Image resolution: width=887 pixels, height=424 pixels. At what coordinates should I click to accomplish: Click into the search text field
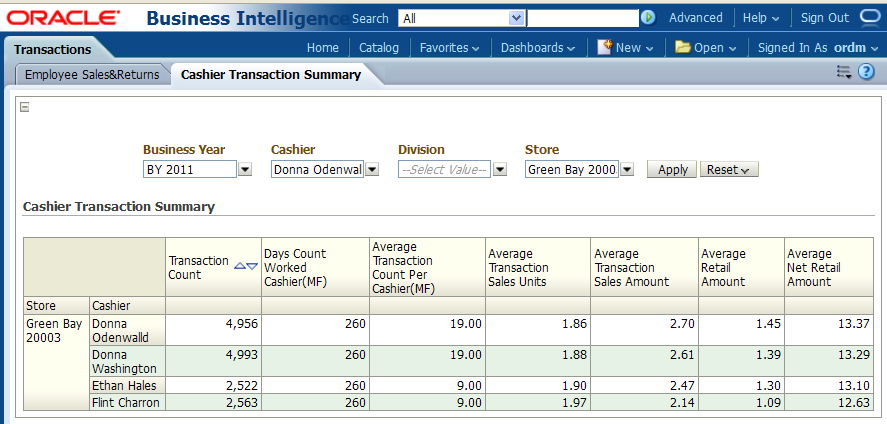tap(582, 18)
